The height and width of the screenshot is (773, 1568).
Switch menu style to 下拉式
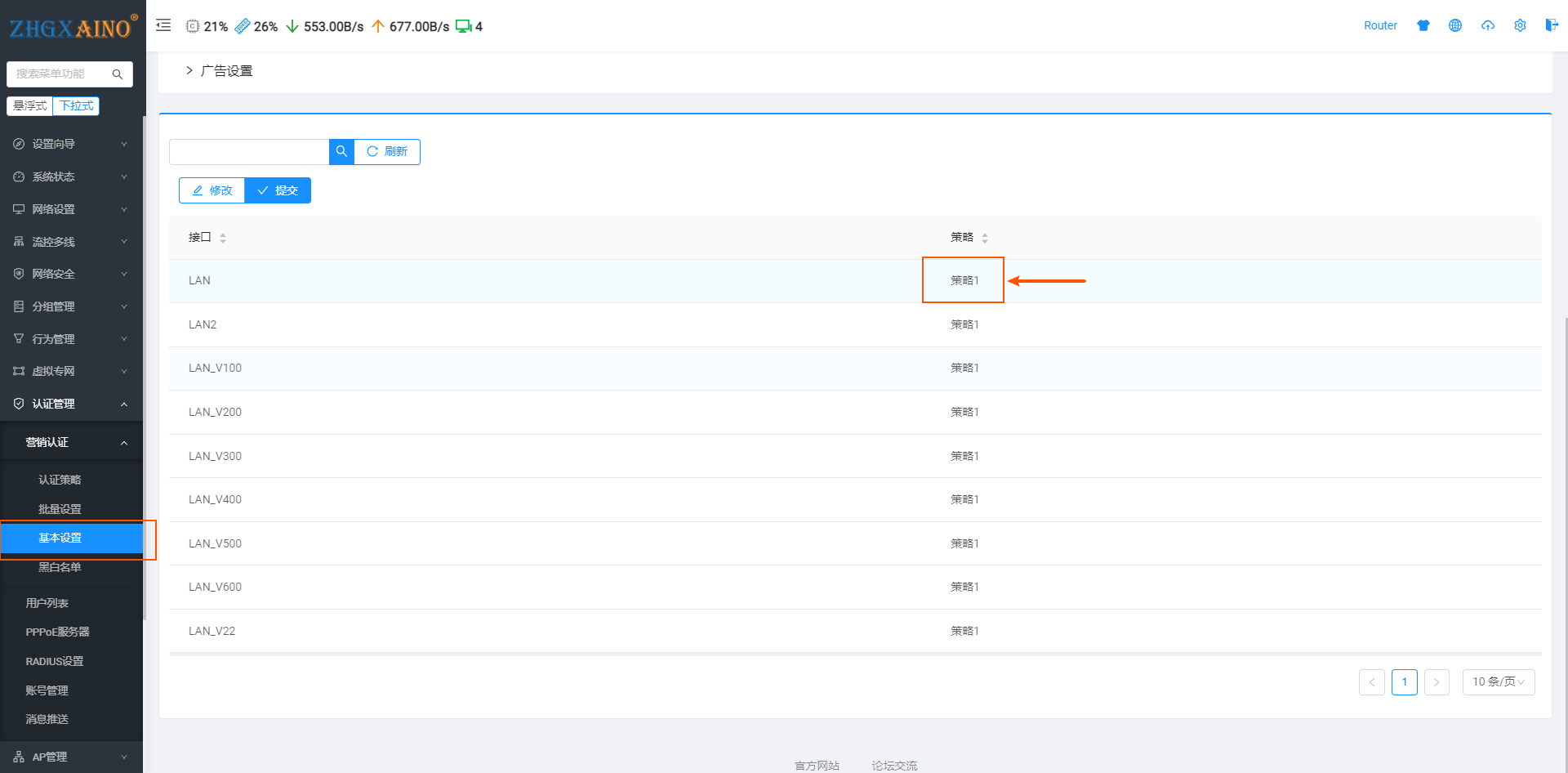77,106
